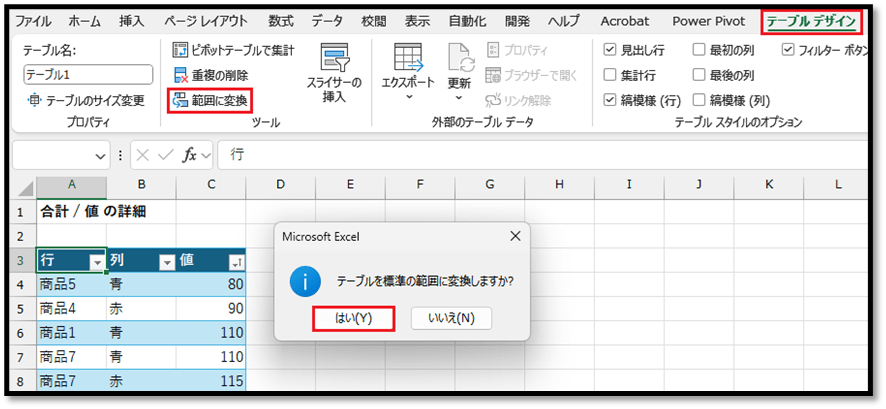Click the テーブル名 input field
The height and width of the screenshot is (409, 886).
(88, 74)
